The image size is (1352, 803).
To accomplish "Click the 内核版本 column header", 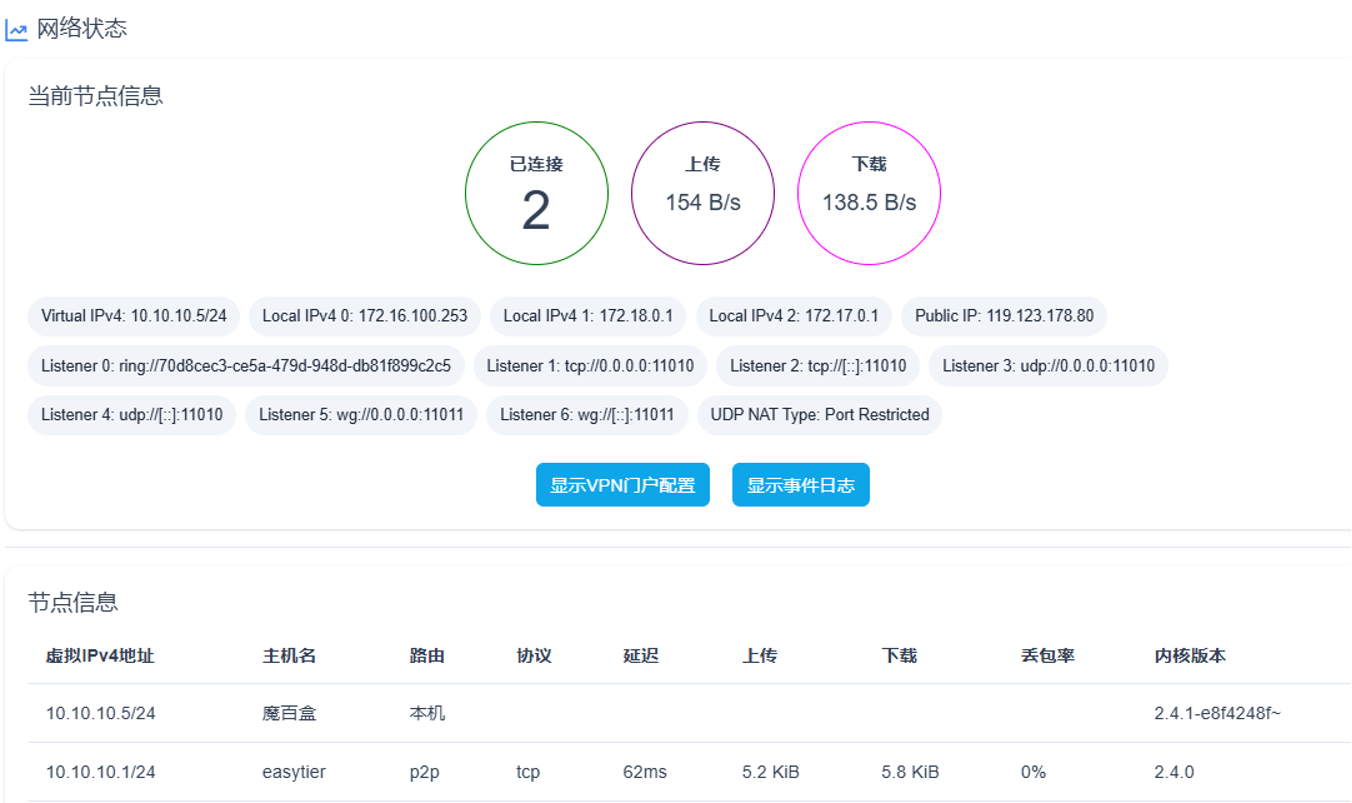I will coord(1189,656).
